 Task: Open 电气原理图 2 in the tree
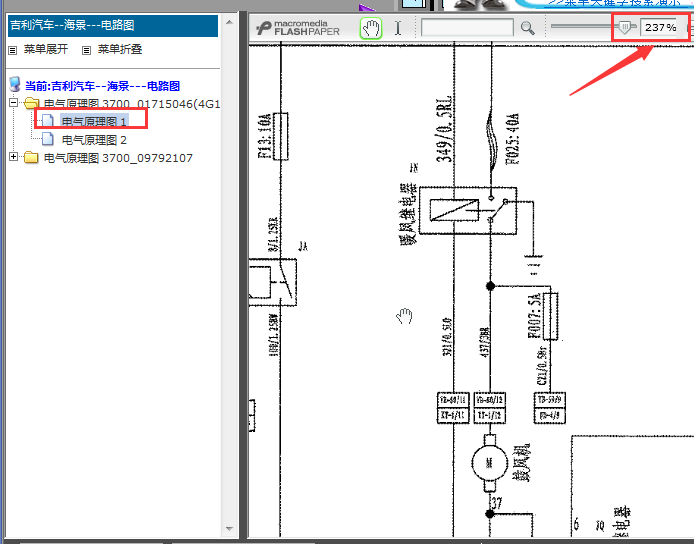tap(94, 140)
